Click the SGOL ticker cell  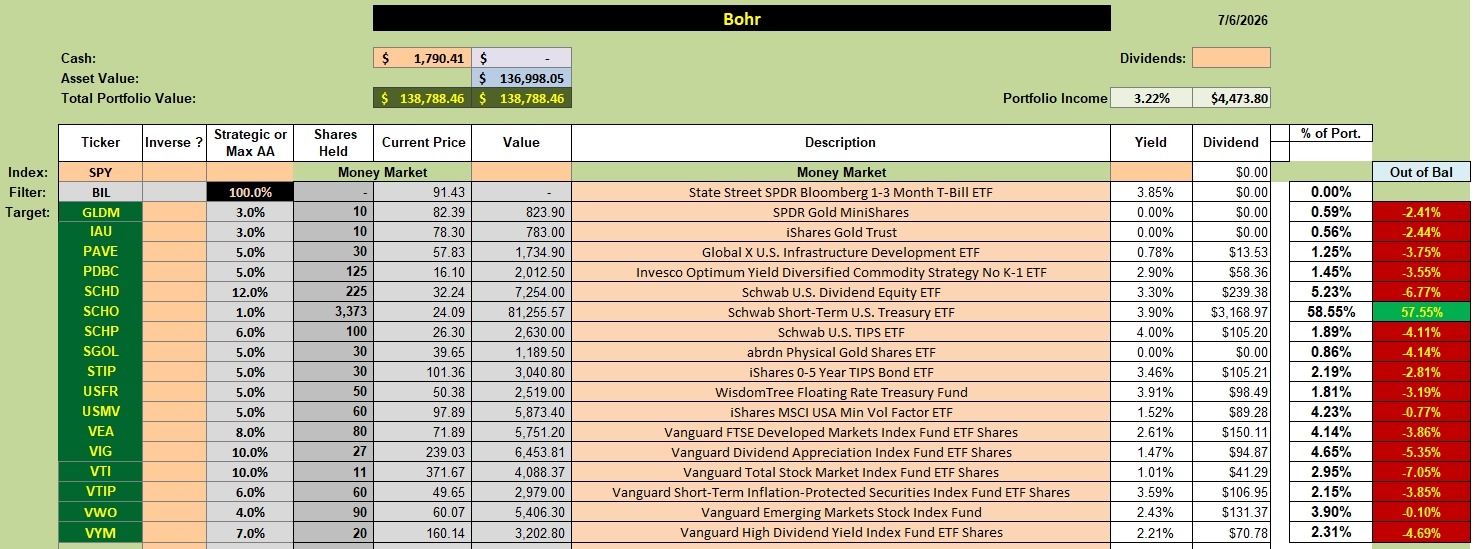100,352
